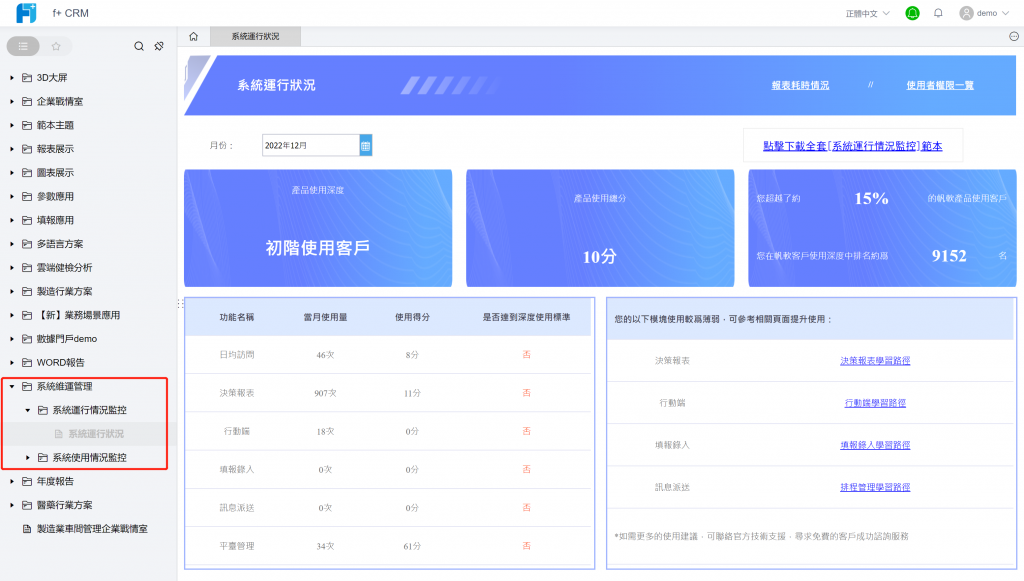Select the 系統運行狀況 tab
The width and height of the screenshot is (1024, 581).
click(x=255, y=37)
